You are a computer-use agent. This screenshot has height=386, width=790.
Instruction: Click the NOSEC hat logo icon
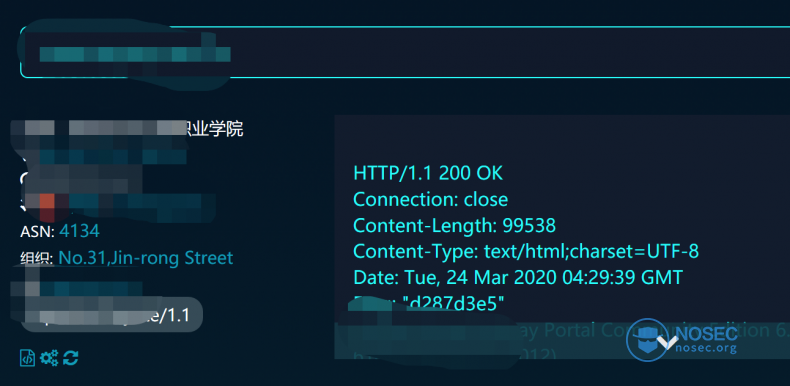647,340
